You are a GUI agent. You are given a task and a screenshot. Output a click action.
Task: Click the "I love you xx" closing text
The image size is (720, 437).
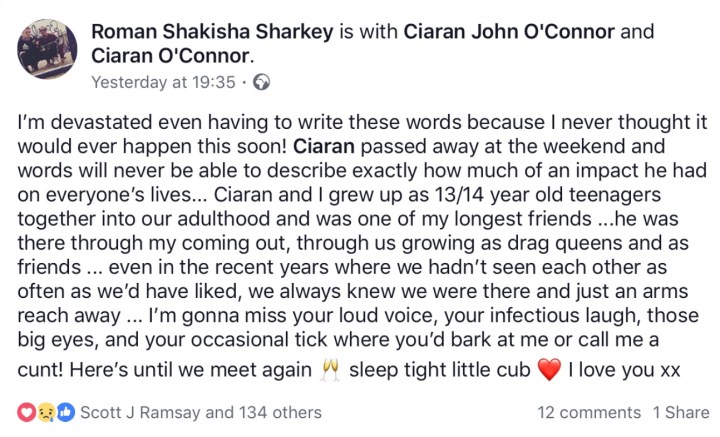click(x=625, y=370)
